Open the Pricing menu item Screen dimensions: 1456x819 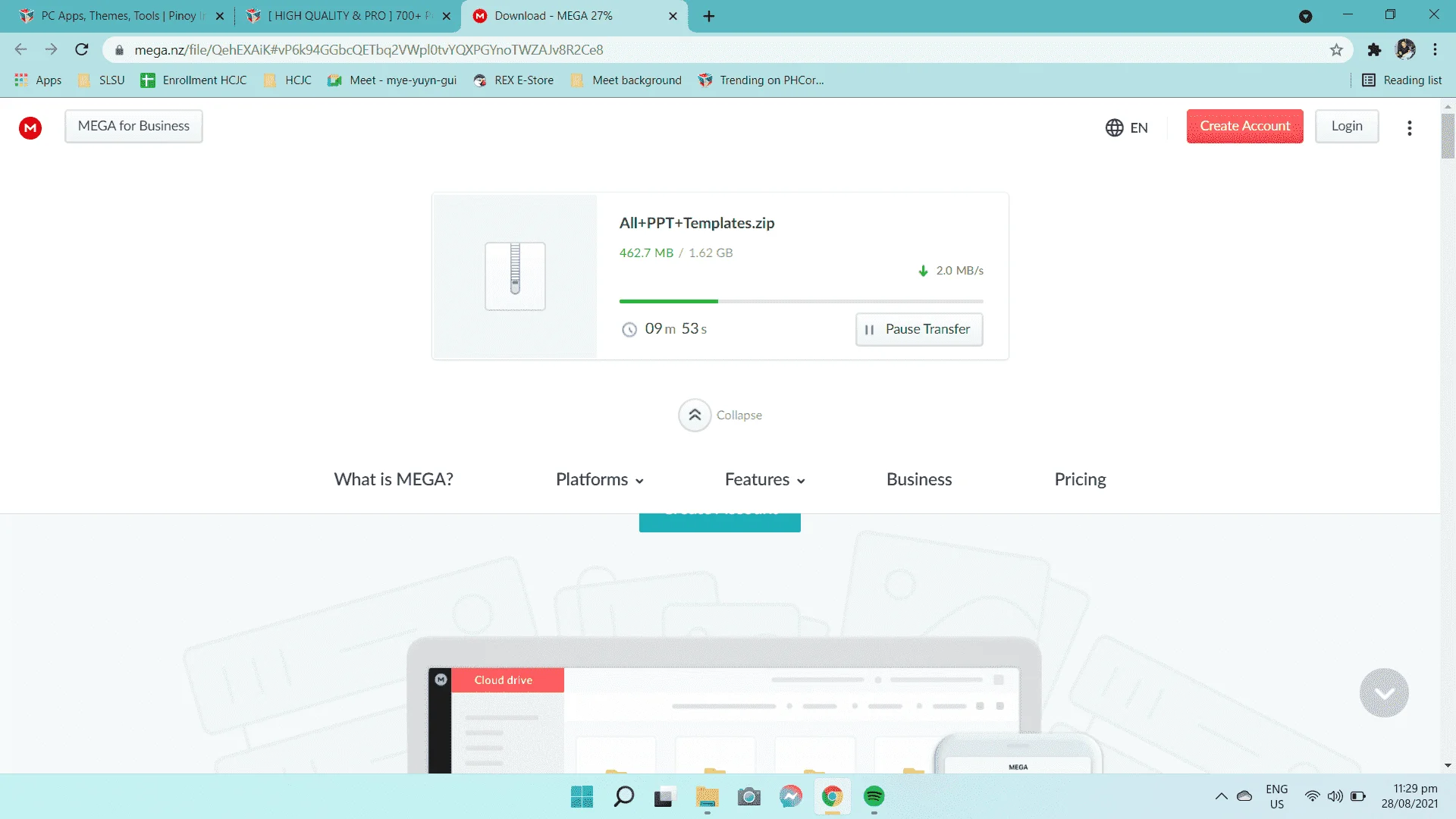tap(1080, 479)
